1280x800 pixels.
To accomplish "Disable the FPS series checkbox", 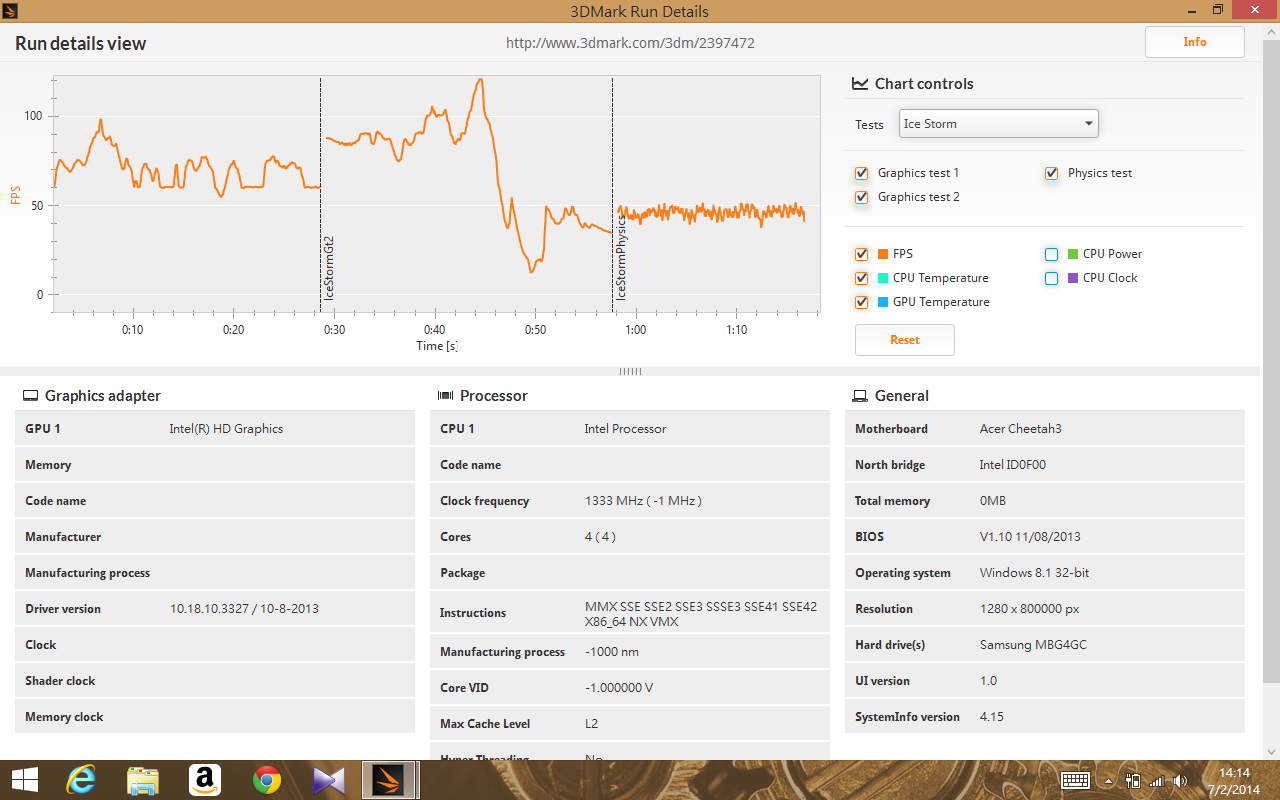I will click(x=862, y=254).
